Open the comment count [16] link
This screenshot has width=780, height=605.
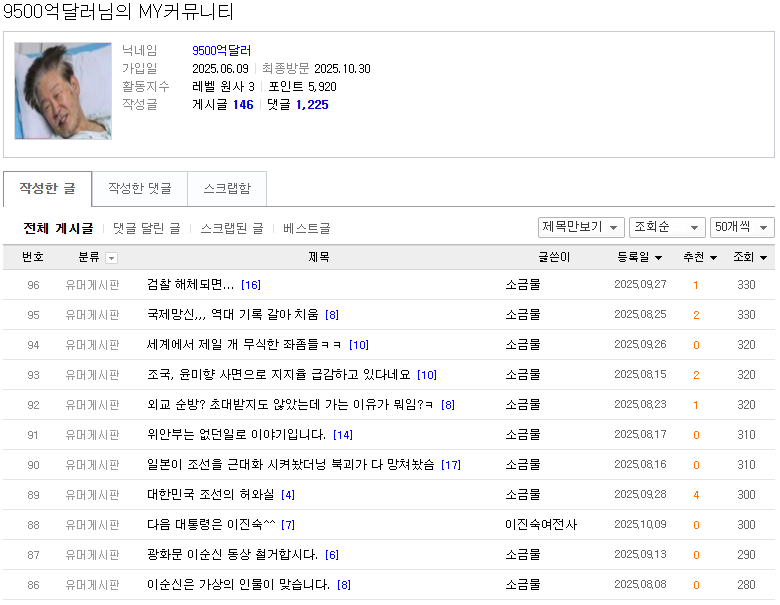pos(250,285)
